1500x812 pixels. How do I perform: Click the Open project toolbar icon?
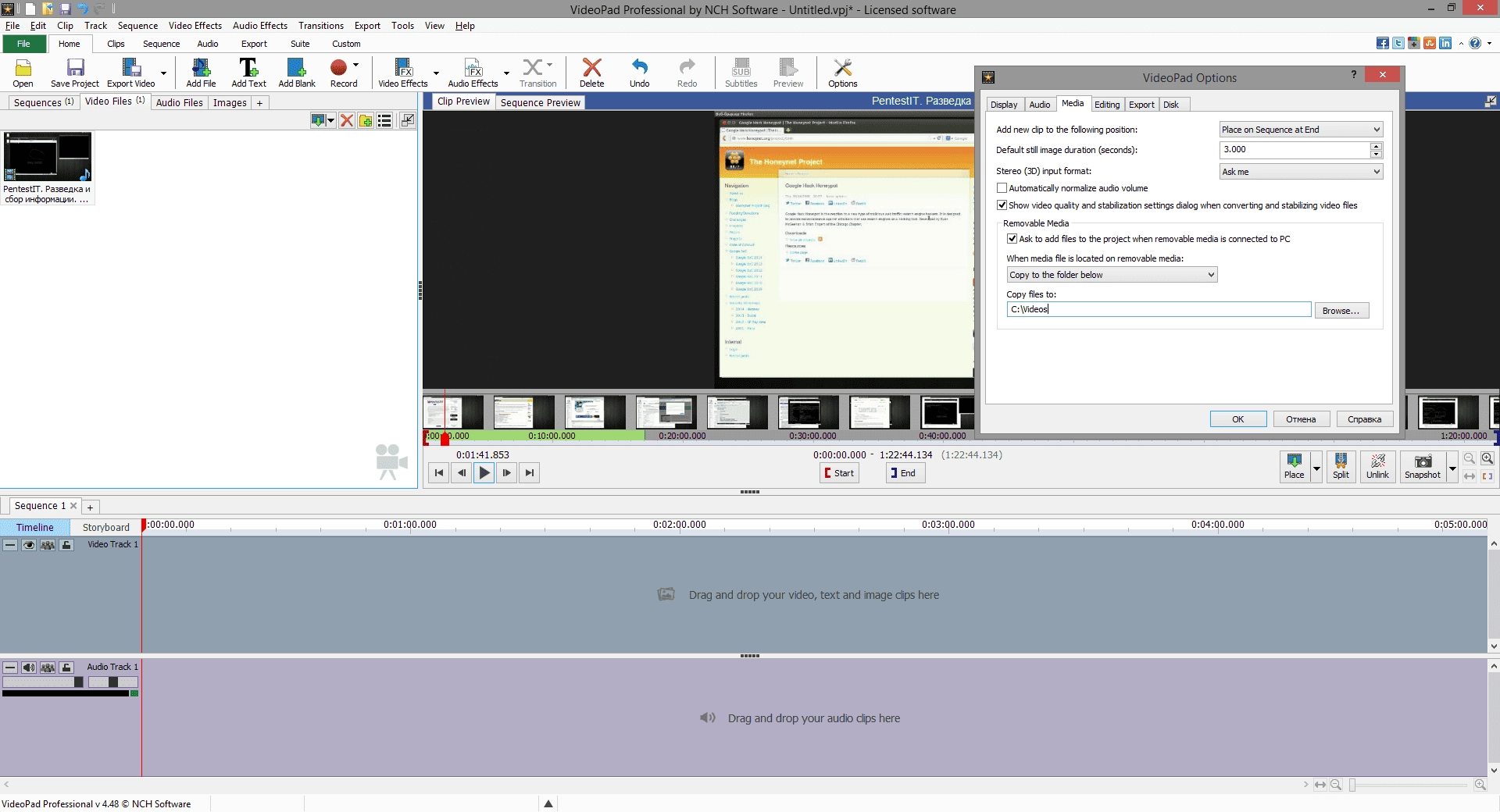[23, 73]
